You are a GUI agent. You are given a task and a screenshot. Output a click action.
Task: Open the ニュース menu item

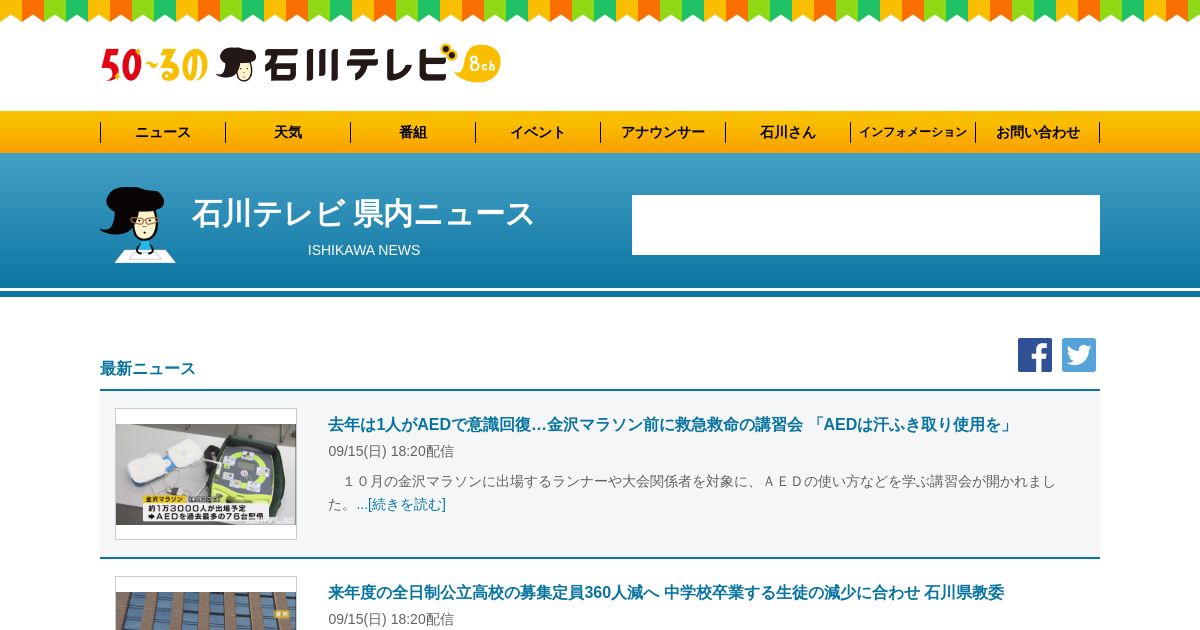pyautogui.click(x=163, y=132)
